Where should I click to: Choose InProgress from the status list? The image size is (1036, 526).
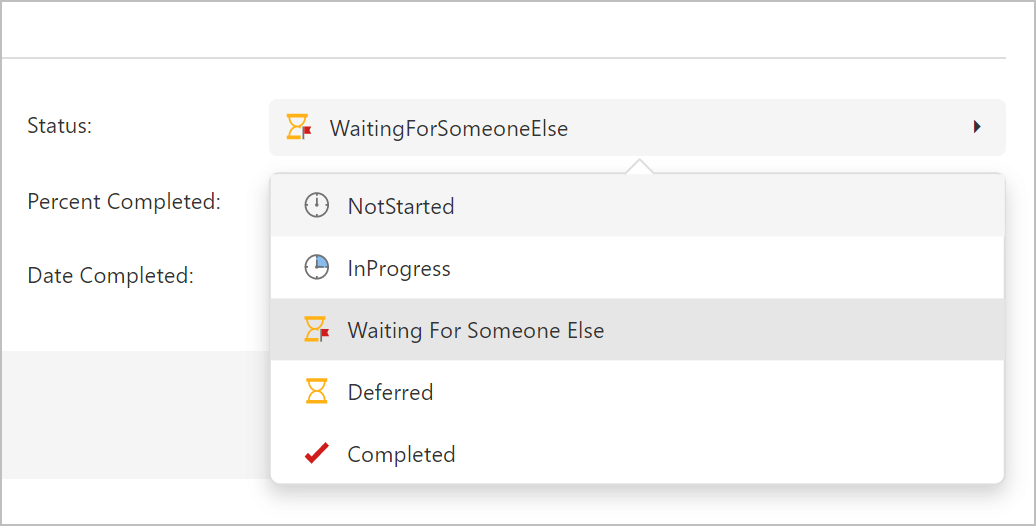coord(399,269)
